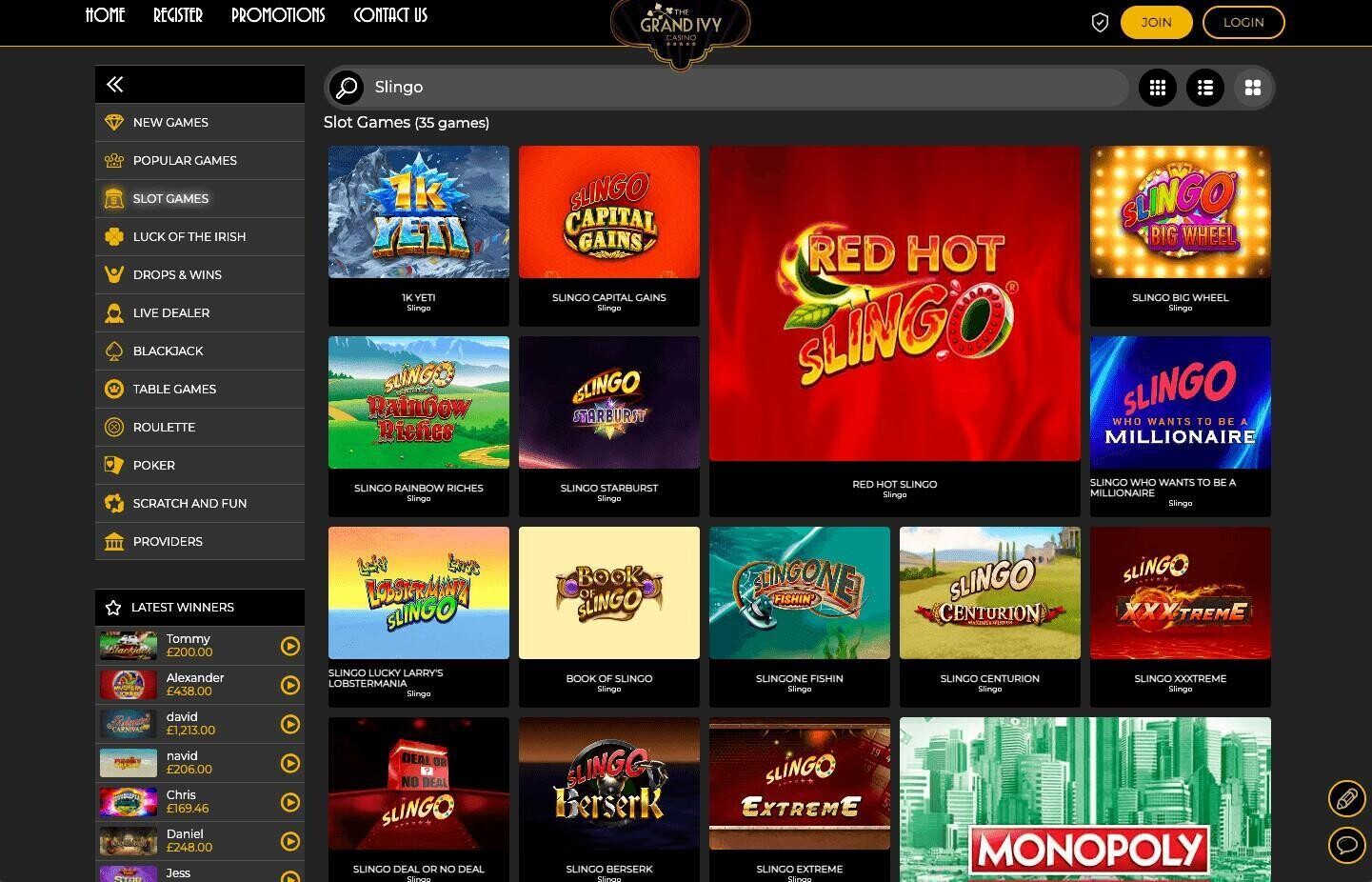Screen dimensions: 1372x882
Task: Collapse the sidebar with double-chevron icon
Action: click(114, 85)
